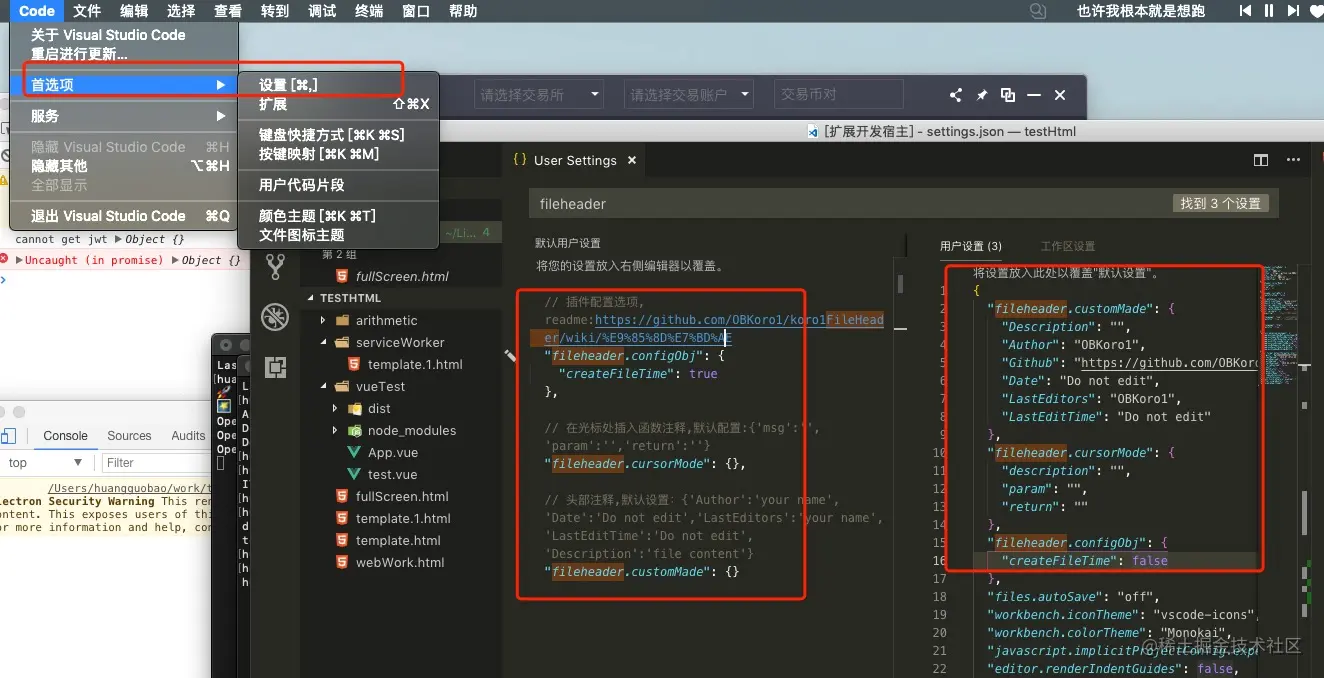This screenshot has width=1324, height=678.
Task: Click the /Users/huangguobao/work file path link
Action: (x=129, y=489)
